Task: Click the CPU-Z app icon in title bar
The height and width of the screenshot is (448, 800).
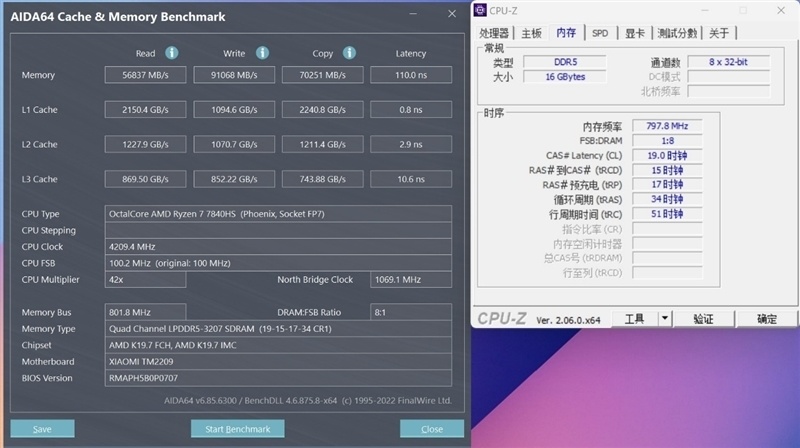Action: [480, 10]
